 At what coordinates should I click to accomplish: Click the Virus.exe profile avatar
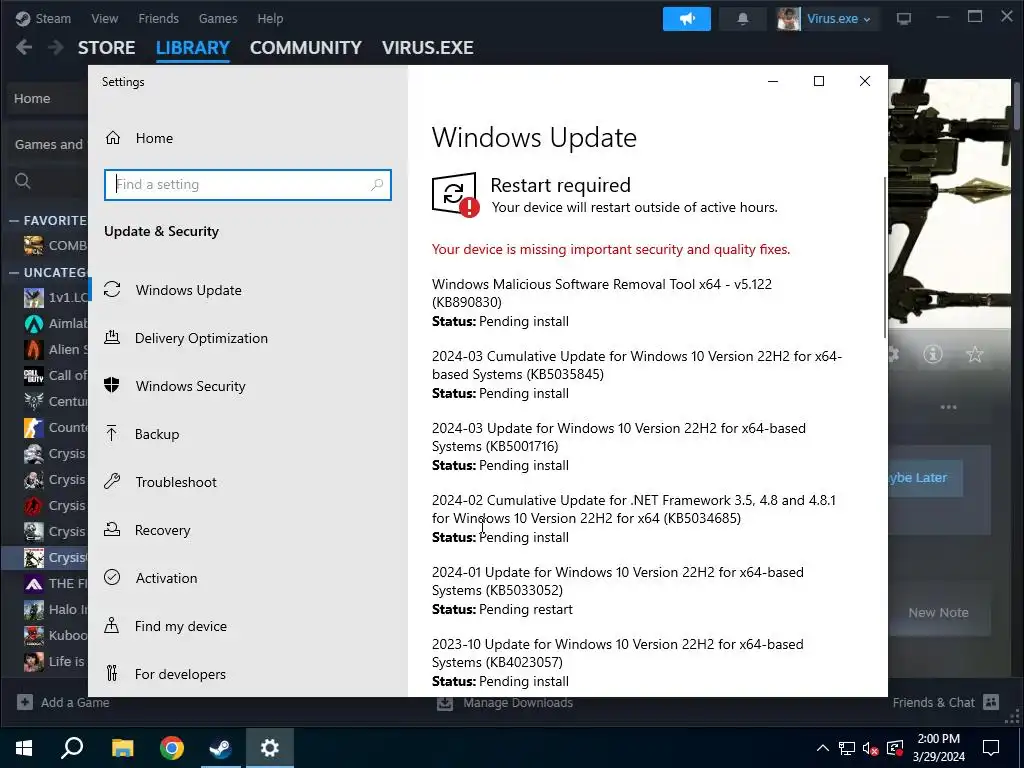pos(788,19)
